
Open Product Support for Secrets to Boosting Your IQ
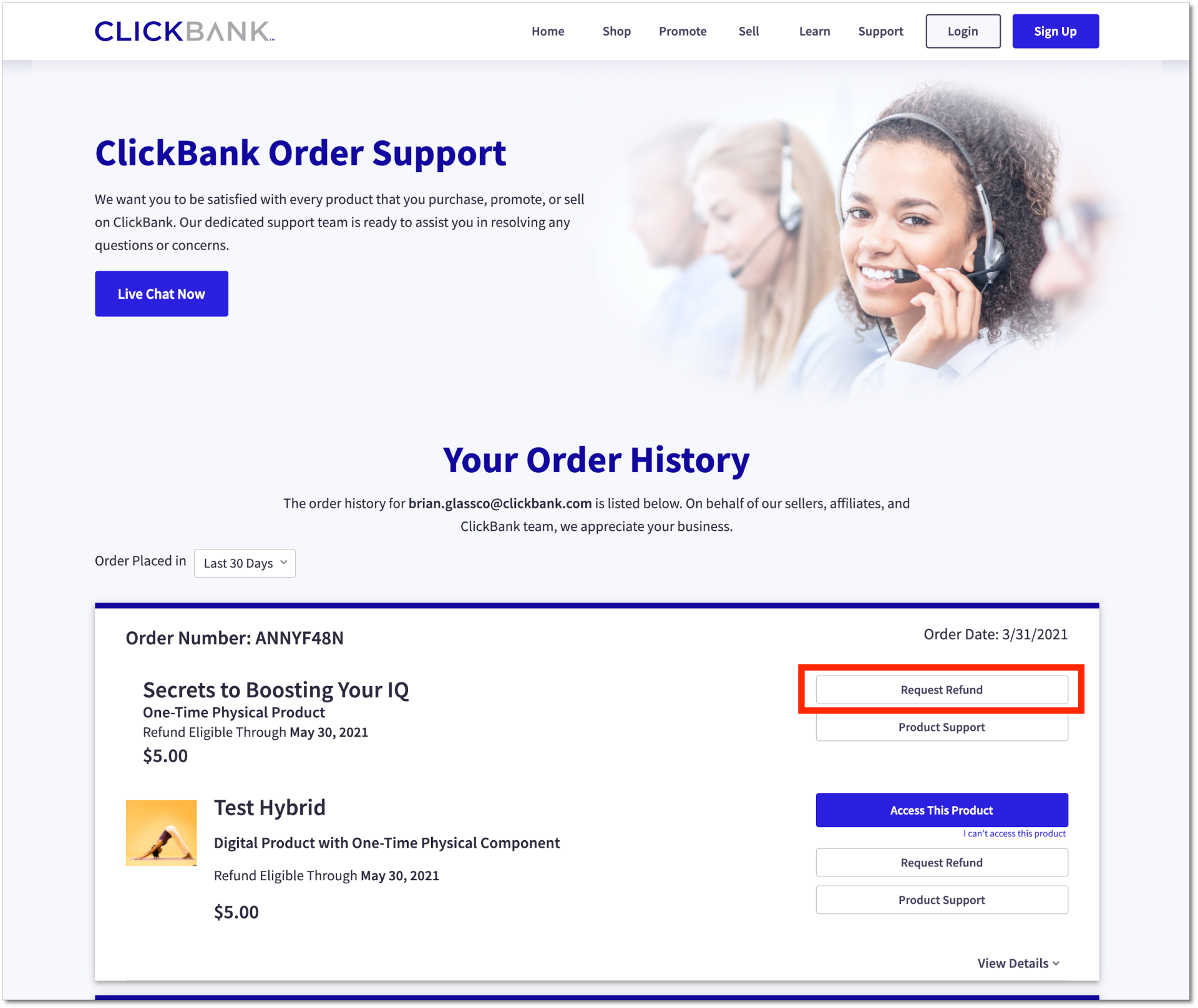tap(942, 727)
